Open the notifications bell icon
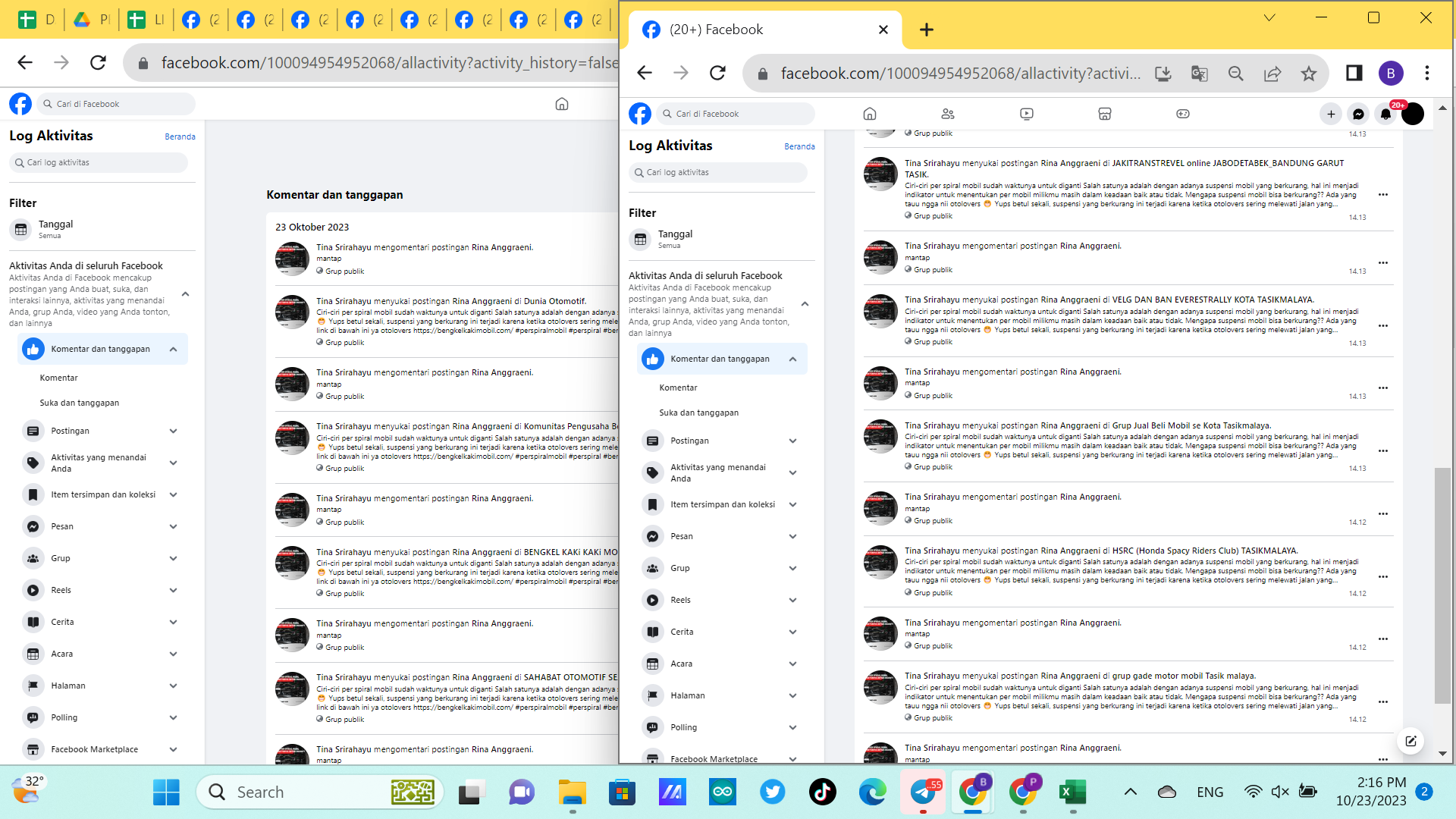 click(x=1385, y=115)
